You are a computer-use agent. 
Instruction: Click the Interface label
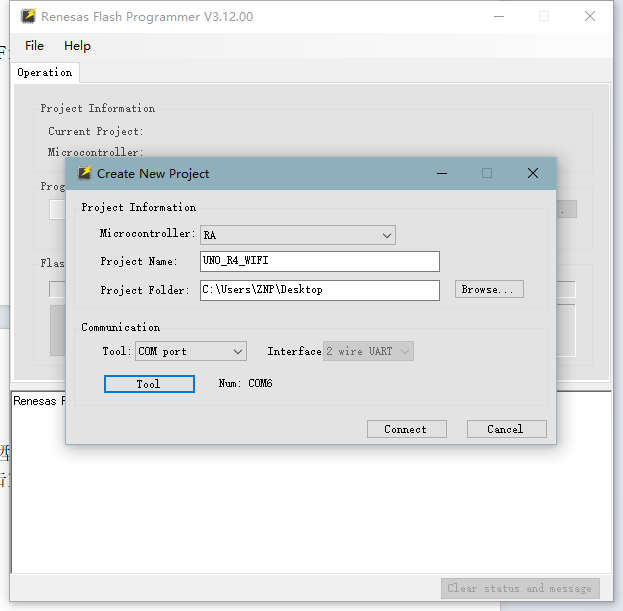(x=294, y=351)
